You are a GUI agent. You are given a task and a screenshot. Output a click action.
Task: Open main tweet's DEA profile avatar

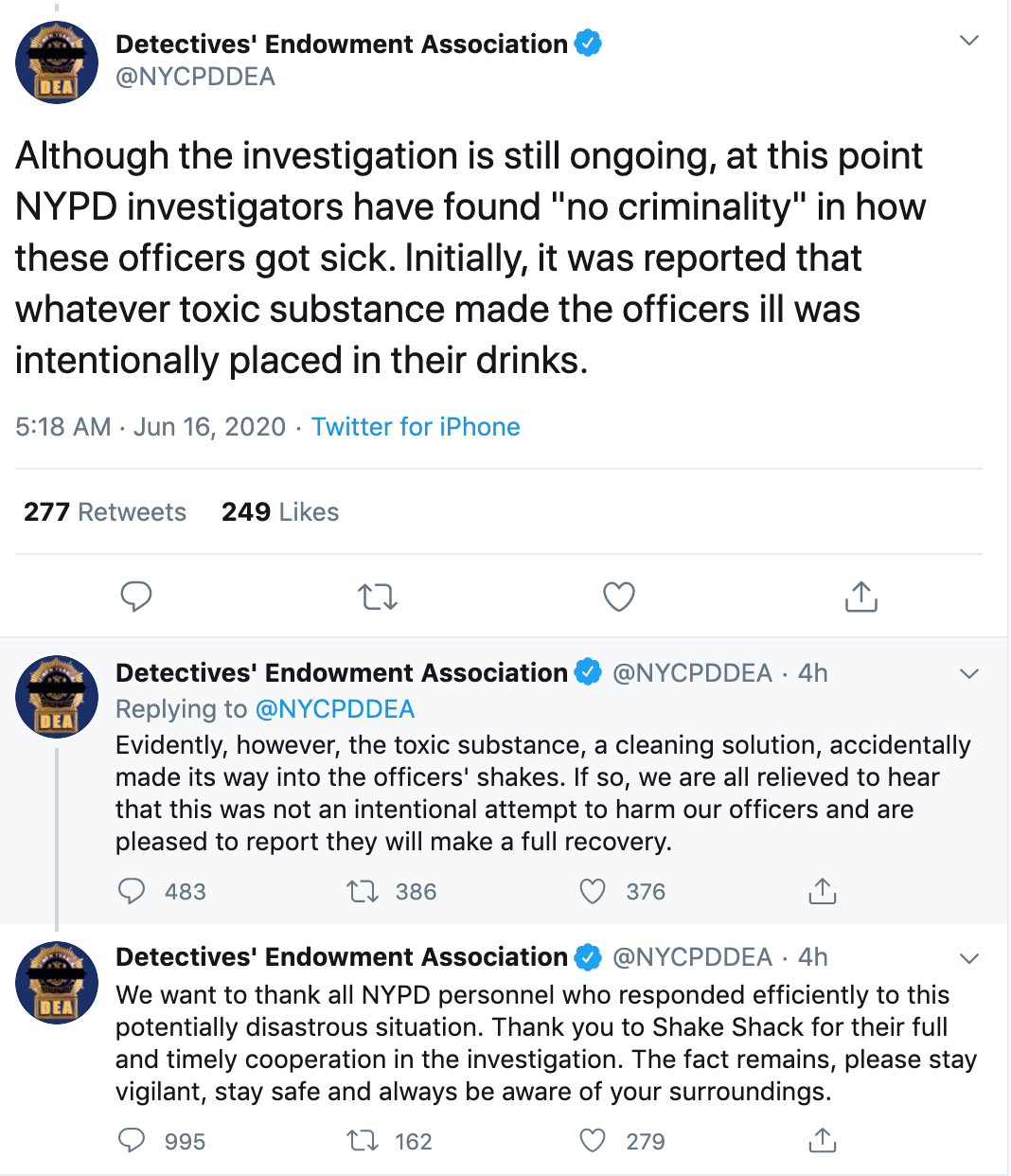coord(57,62)
